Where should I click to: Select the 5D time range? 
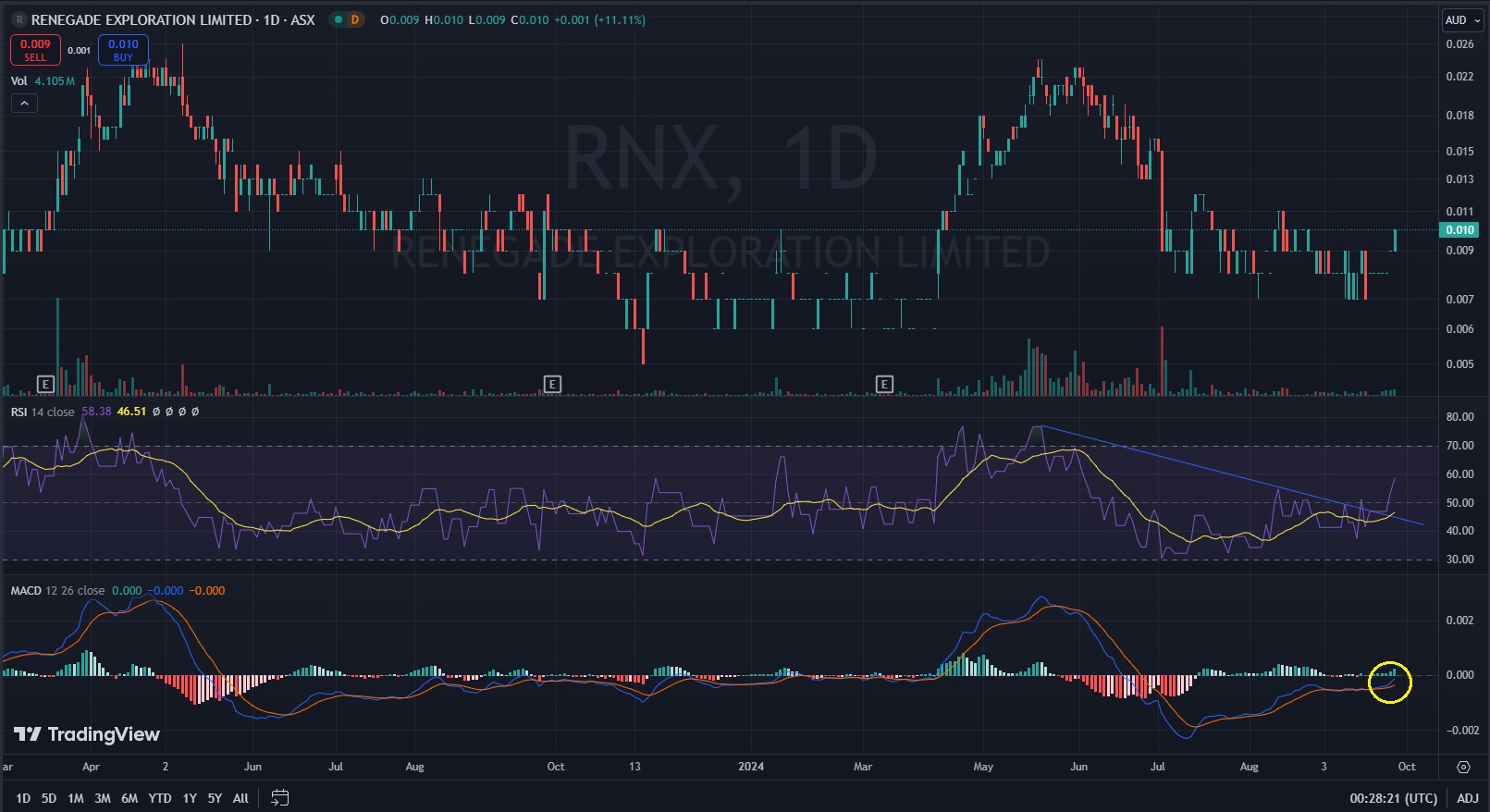coord(49,798)
